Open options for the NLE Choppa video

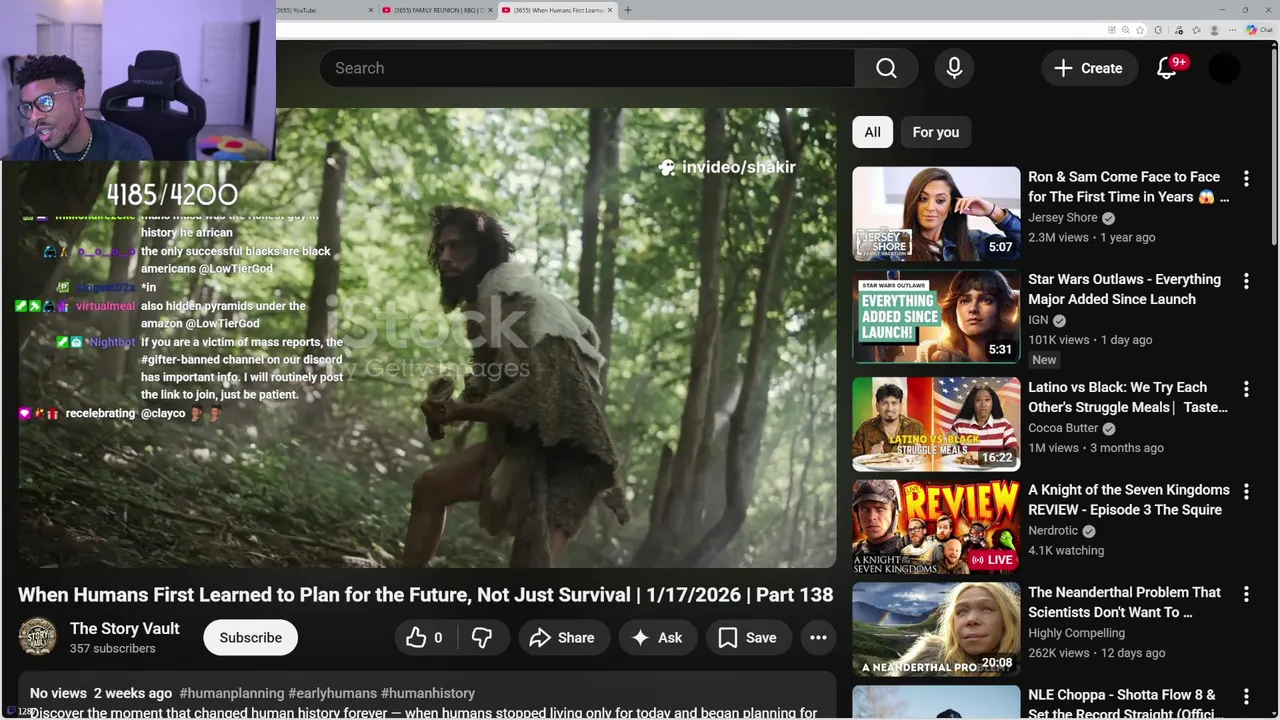click(1246, 697)
